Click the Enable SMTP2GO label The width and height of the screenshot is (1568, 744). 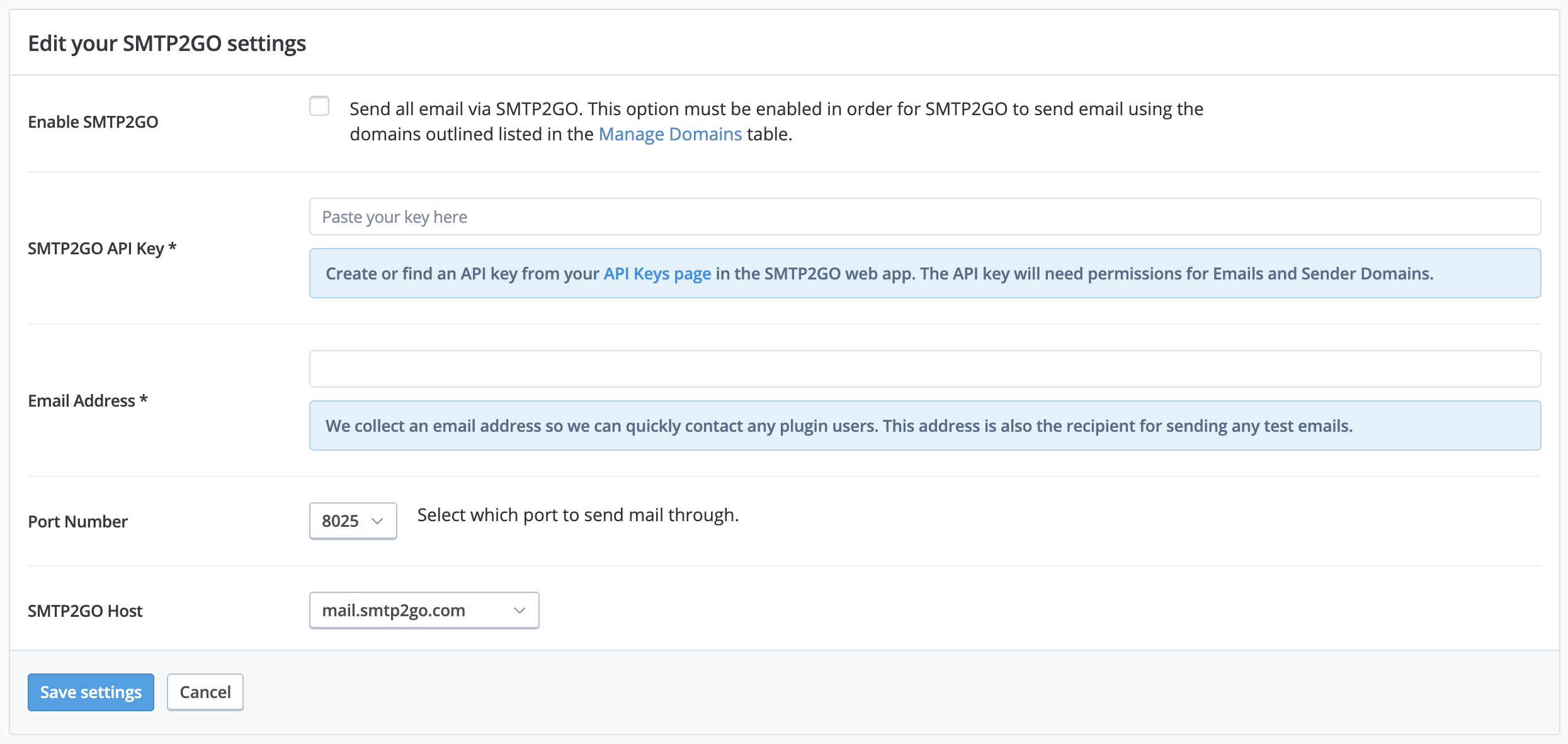click(93, 121)
